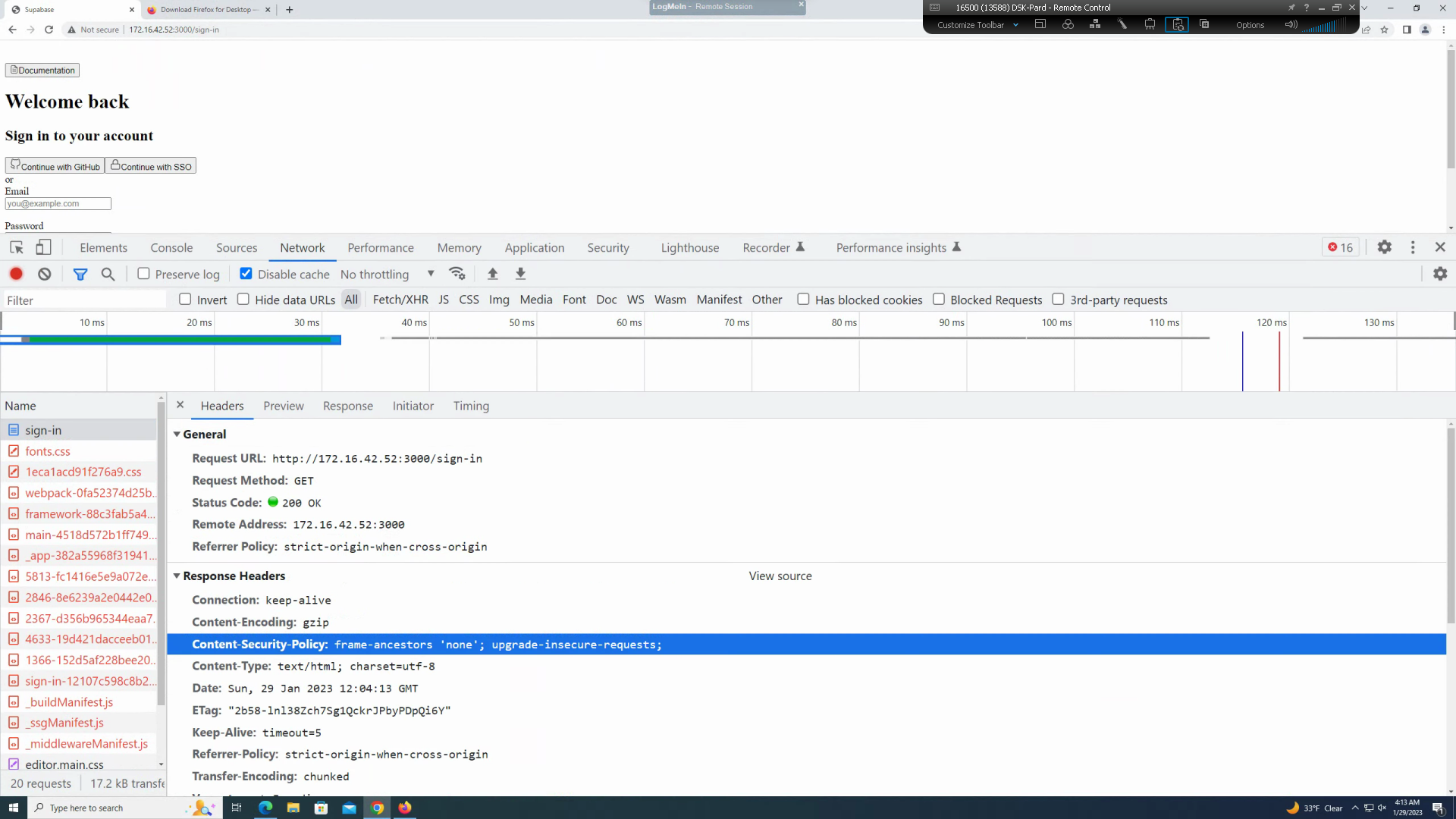Open Firefox from the taskbar
This screenshot has width=1456, height=819.
(405, 808)
